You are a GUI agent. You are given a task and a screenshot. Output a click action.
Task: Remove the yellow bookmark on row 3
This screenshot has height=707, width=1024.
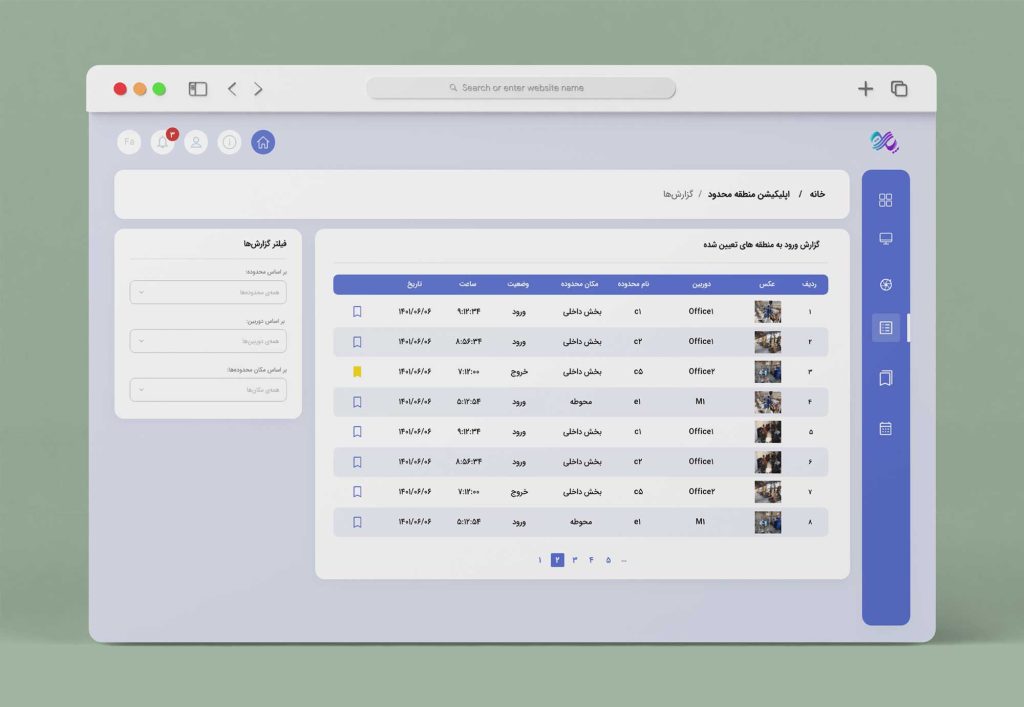pos(357,372)
